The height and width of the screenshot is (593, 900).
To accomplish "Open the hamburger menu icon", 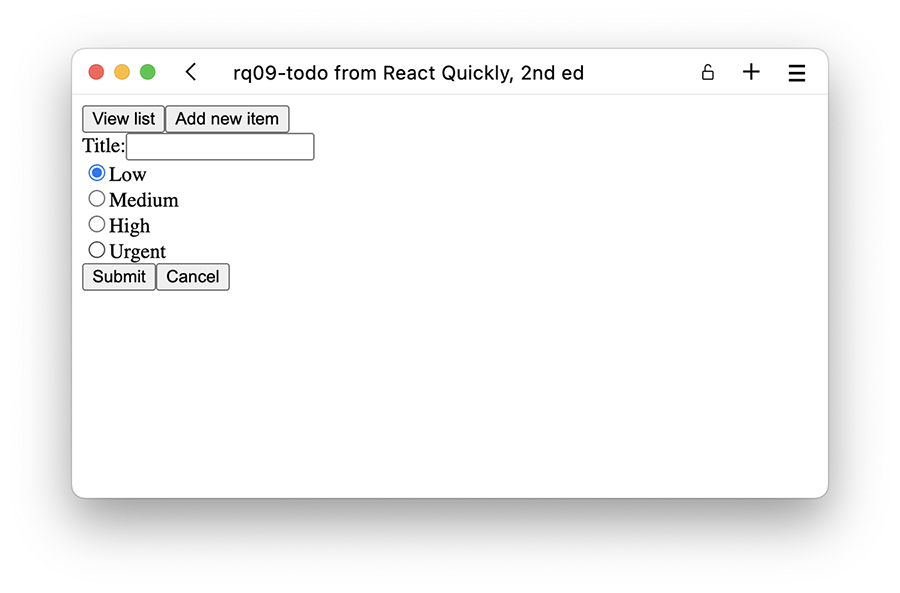I will 796,73.
